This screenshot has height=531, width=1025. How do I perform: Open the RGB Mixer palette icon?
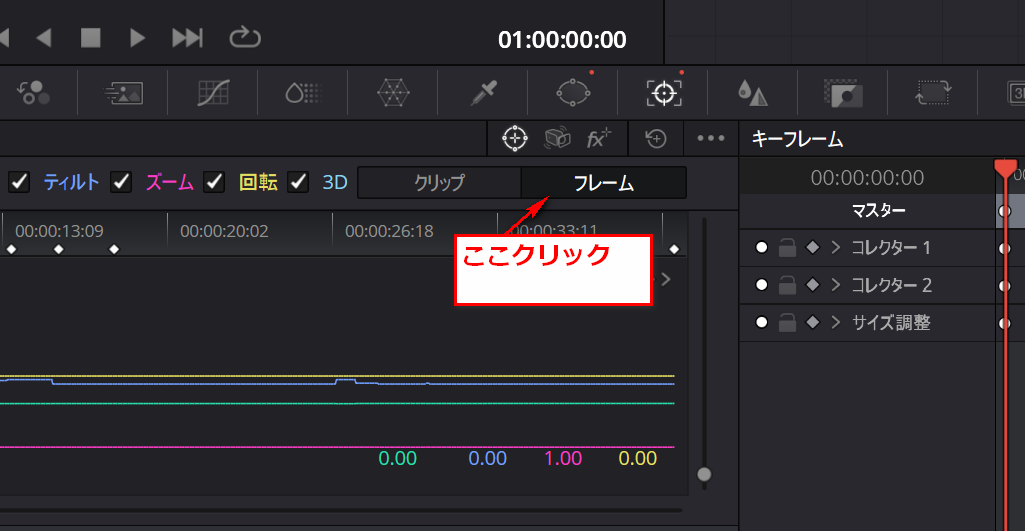click(x=33, y=93)
